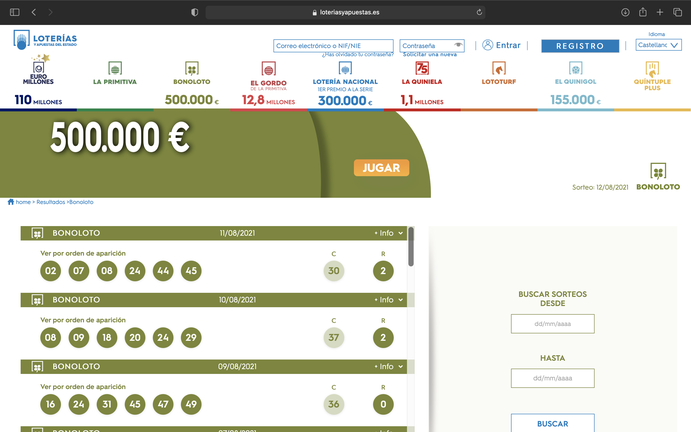The width and height of the screenshot is (691, 432).
Task: Click the El Gordo 12,8 millones jackpot
Action: (x=268, y=100)
